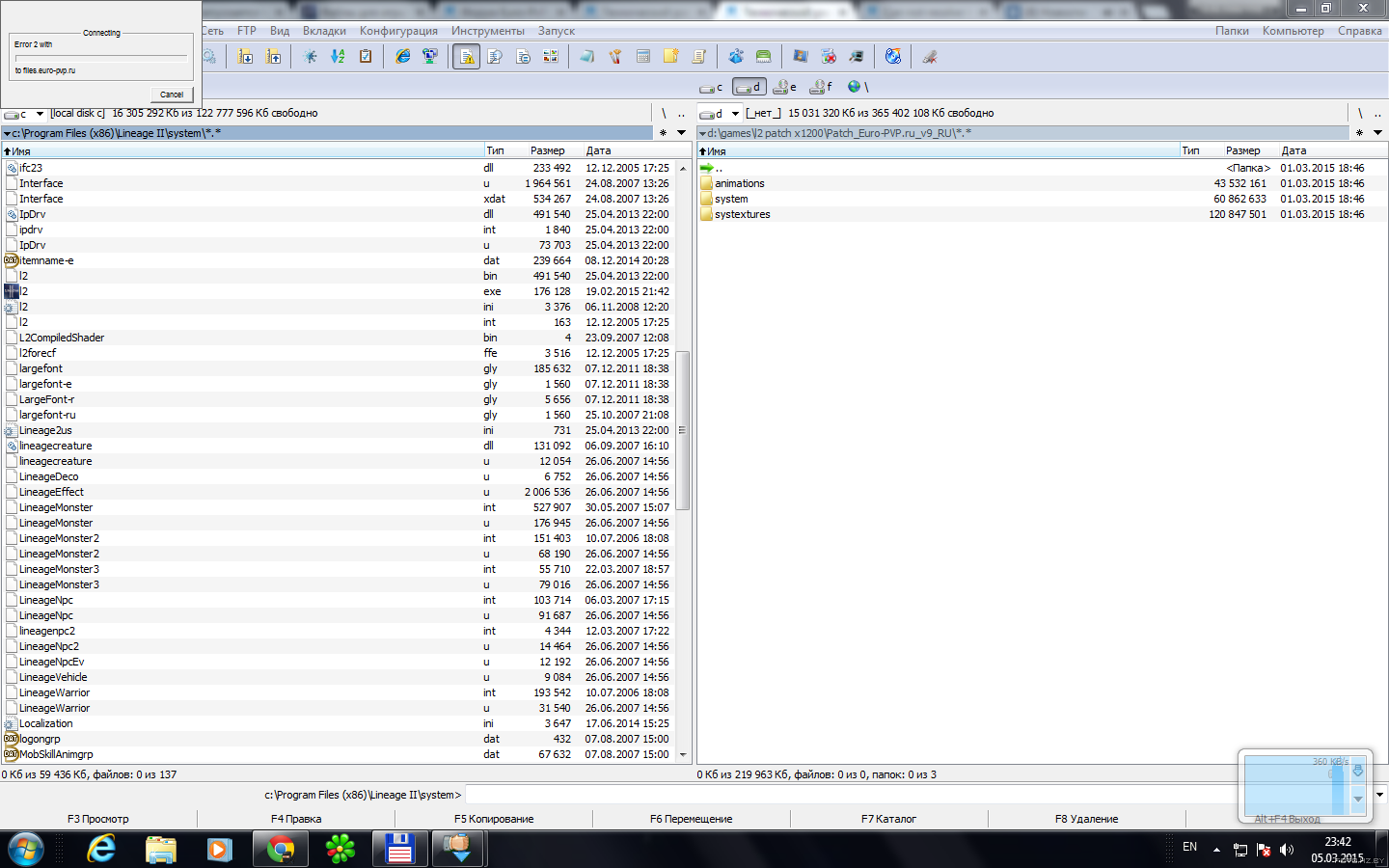Image resolution: width=1389 pixels, height=868 pixels.
Task: Toggle the full details view button
Action: (495, 57)
